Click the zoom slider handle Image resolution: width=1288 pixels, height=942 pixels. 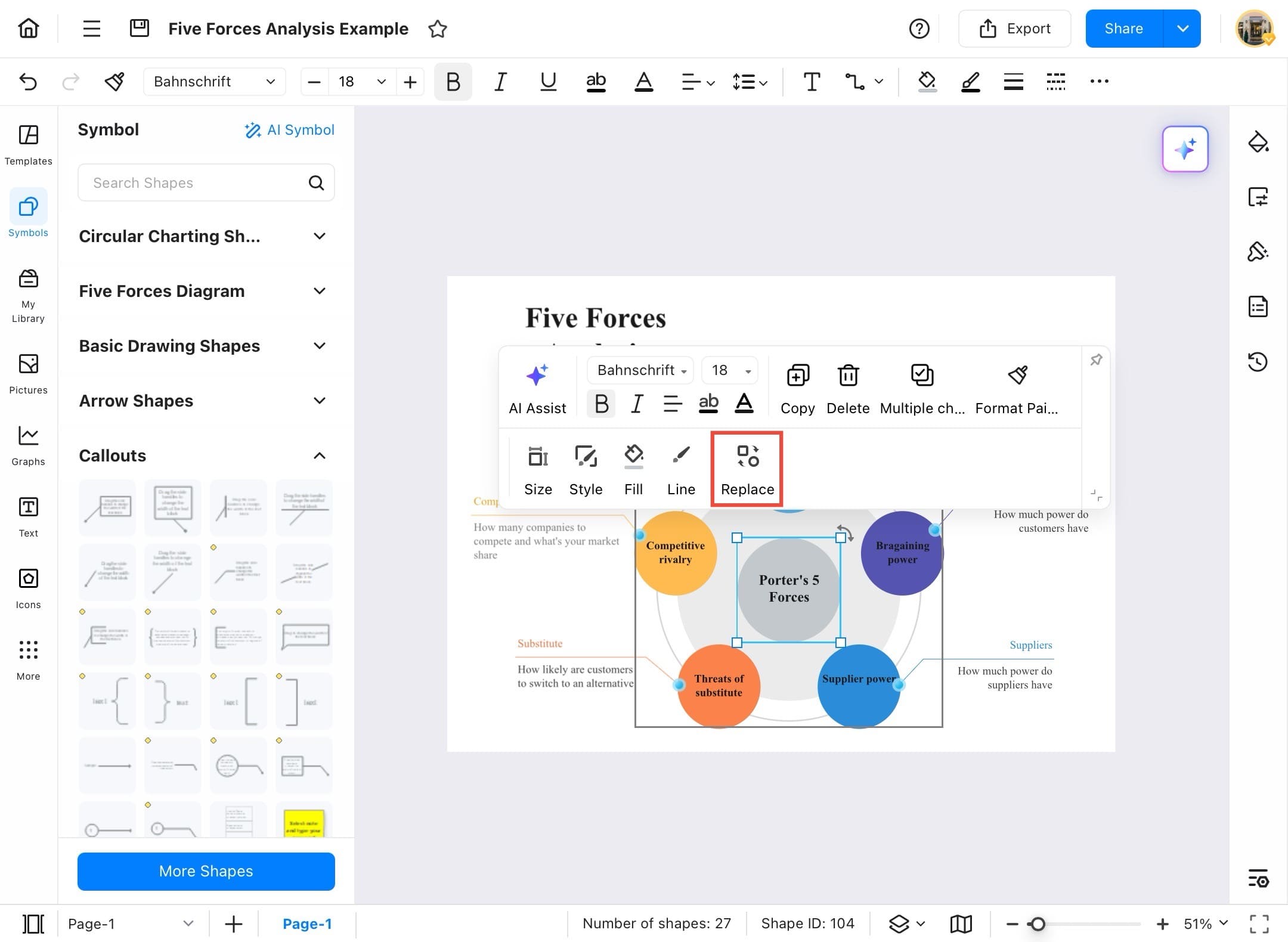[x=1038, y=924]
